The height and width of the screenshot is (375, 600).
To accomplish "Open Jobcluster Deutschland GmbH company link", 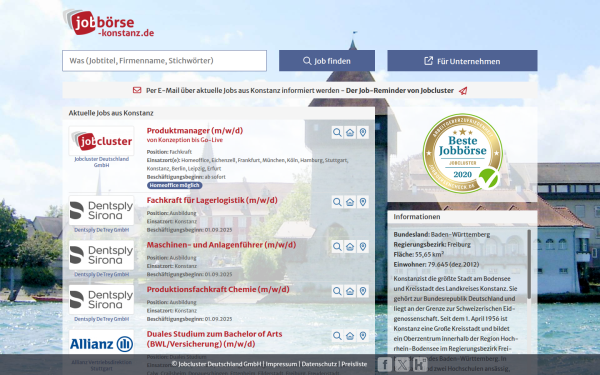I will 101,162.
